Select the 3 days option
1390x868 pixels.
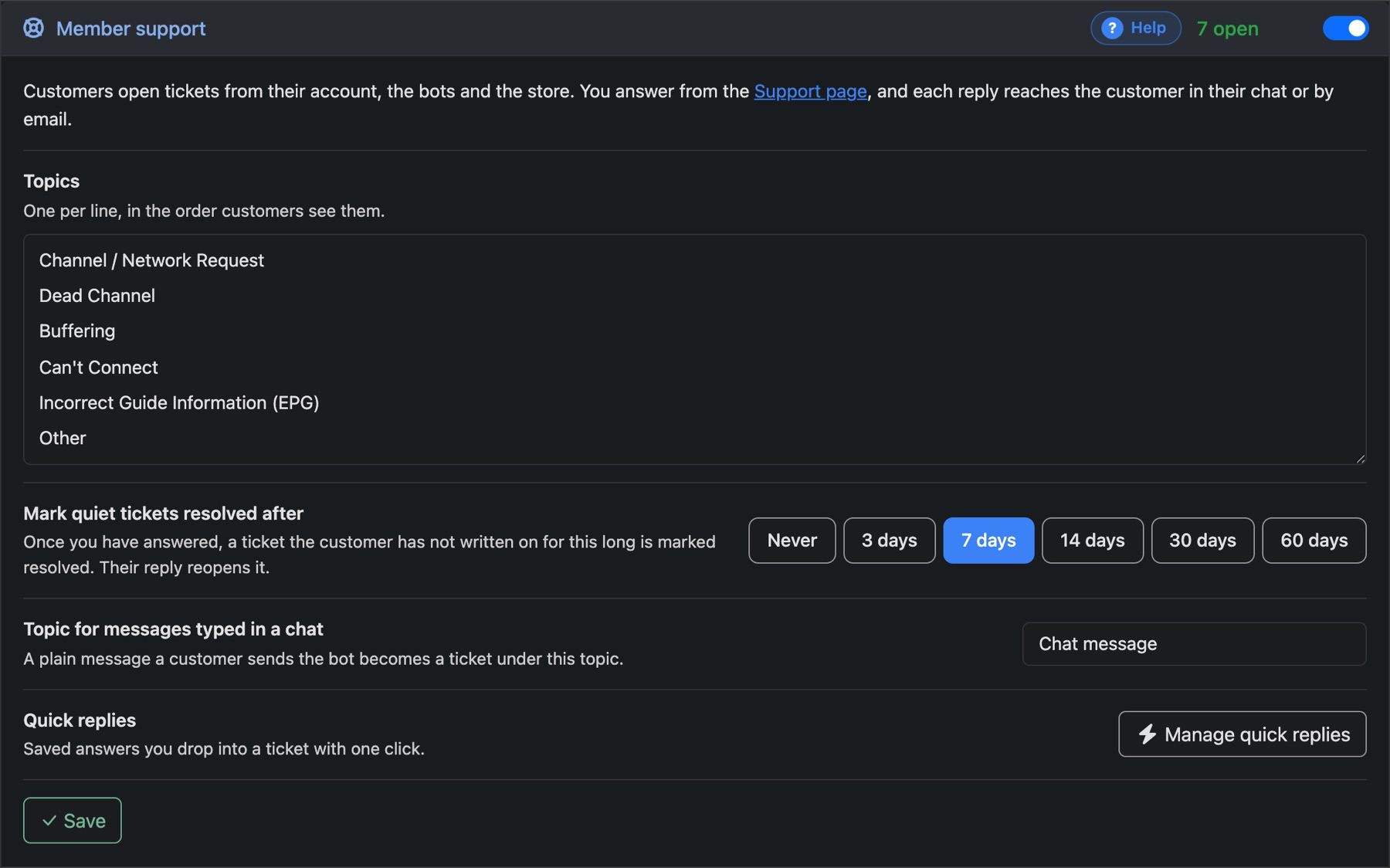tap(889, 541)
